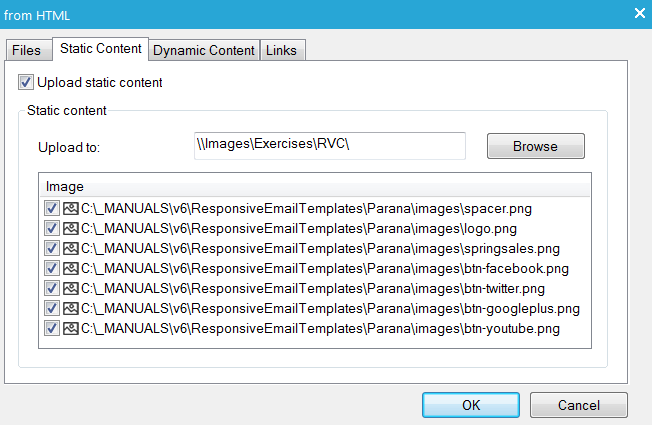652x425 pixels.
Task: Toggle the btn-twitter.png checkbox
Action: pyautogui.click(x=52, y=288)
